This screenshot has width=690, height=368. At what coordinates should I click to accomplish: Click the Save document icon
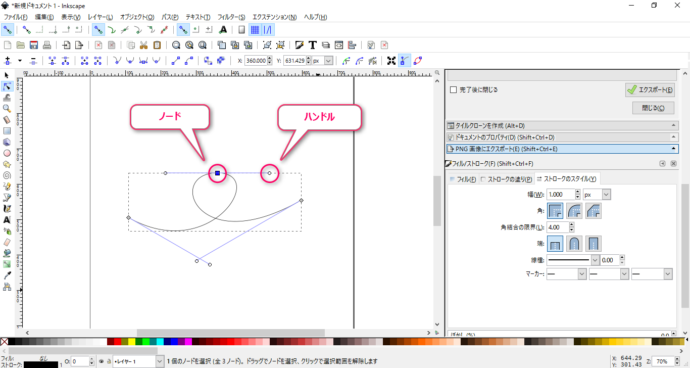[34, 45]
